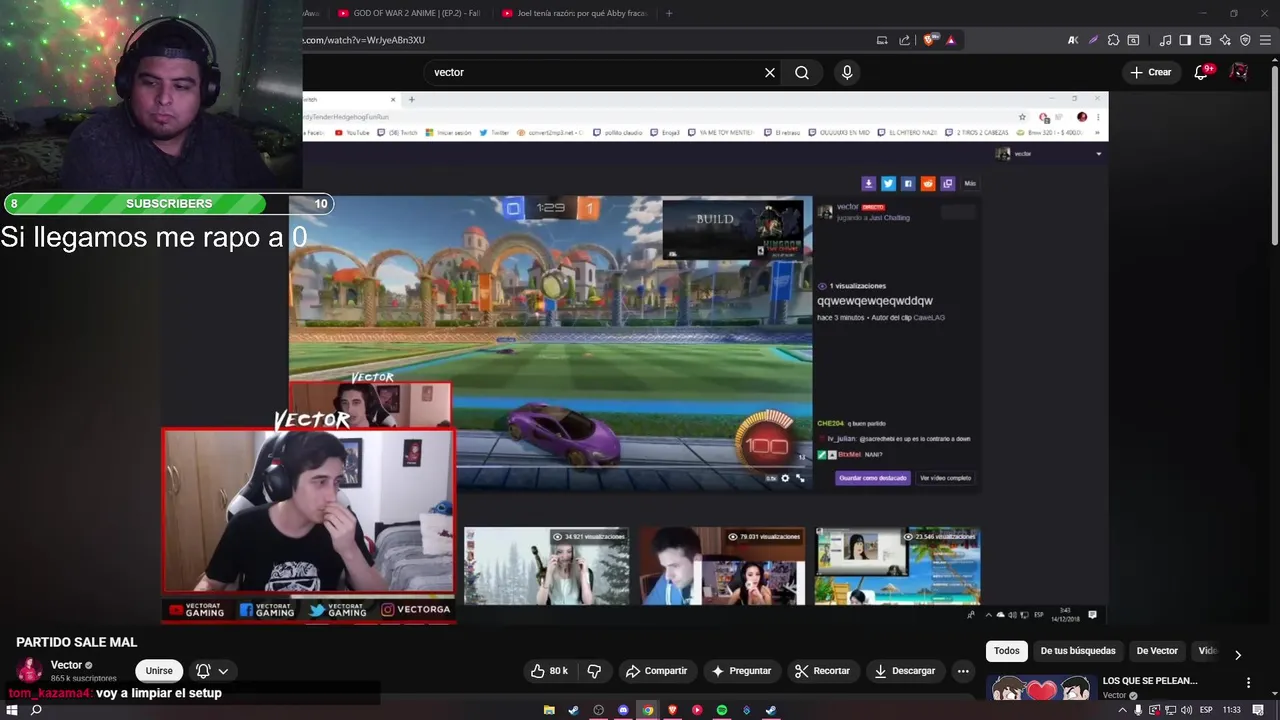Click the install app icon in address bar
Image resolution: width=1280 pixels, height=720 pixels.
click(x=882, y=40)
